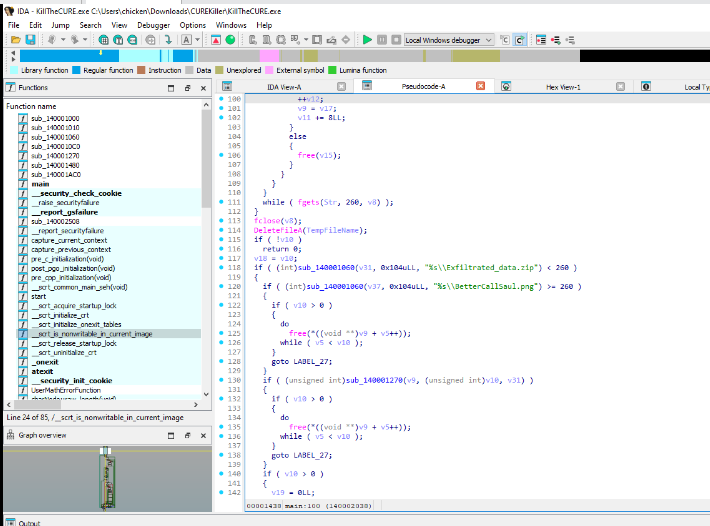Select the main function in list
This screenshot has height=526, width=710.
click(x=40, y=184)
